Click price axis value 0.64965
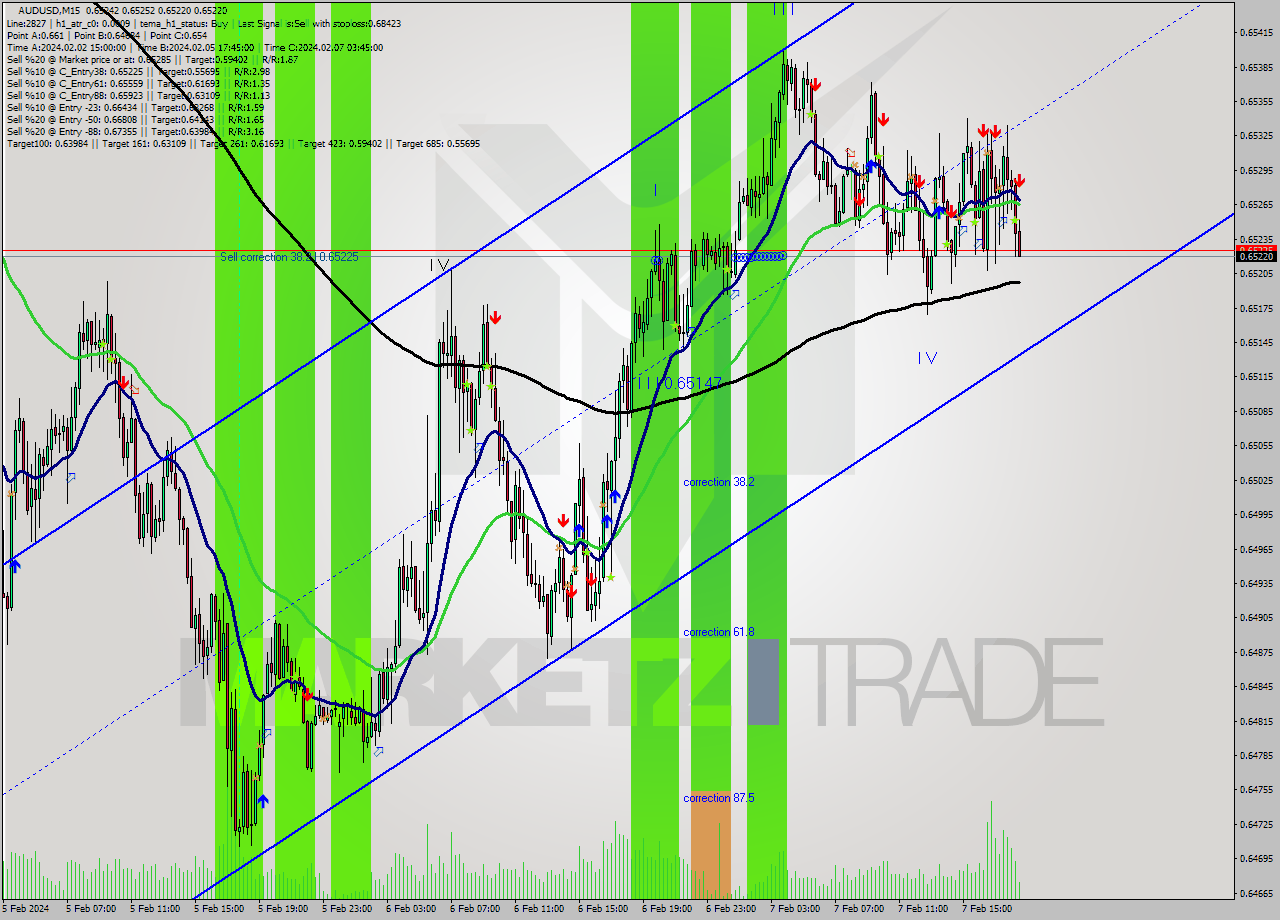Viewport: 1280px width, 920px height. click(1256, 549)
